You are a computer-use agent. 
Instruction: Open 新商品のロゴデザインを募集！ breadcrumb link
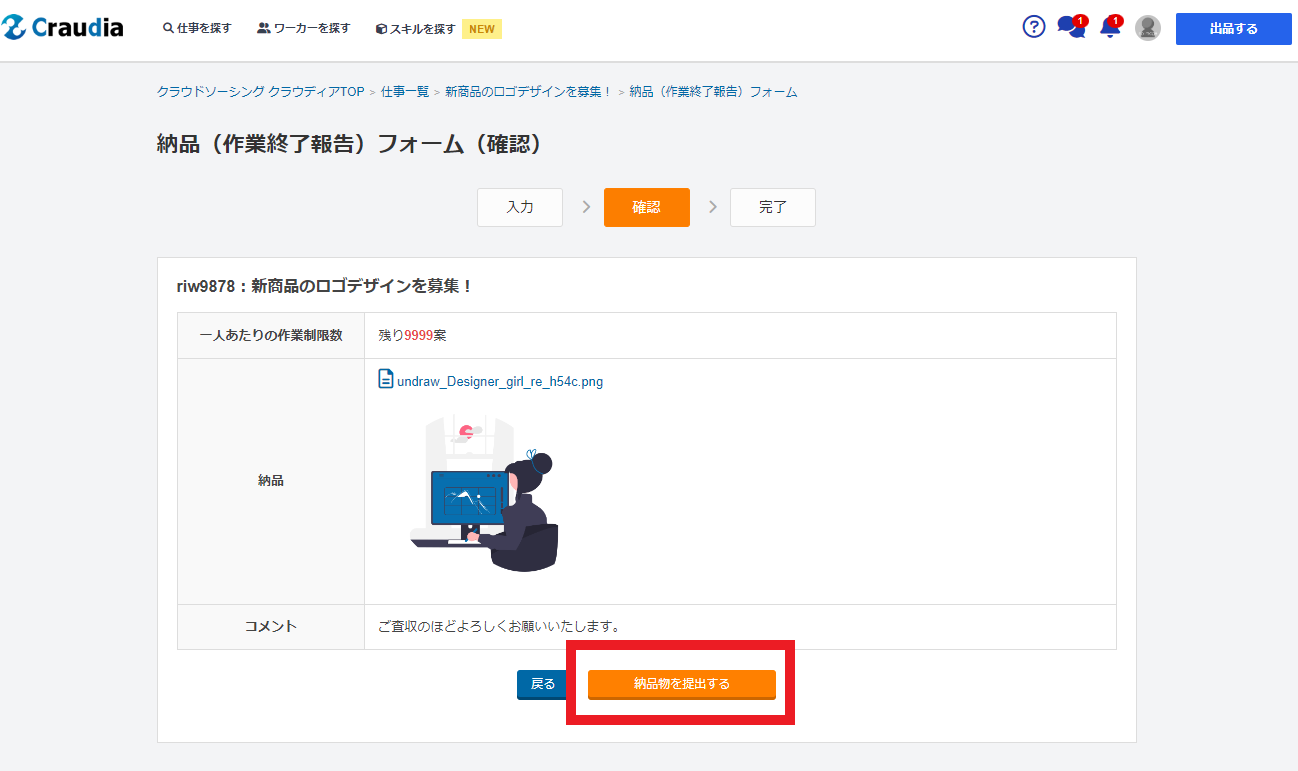pos(528,92)
